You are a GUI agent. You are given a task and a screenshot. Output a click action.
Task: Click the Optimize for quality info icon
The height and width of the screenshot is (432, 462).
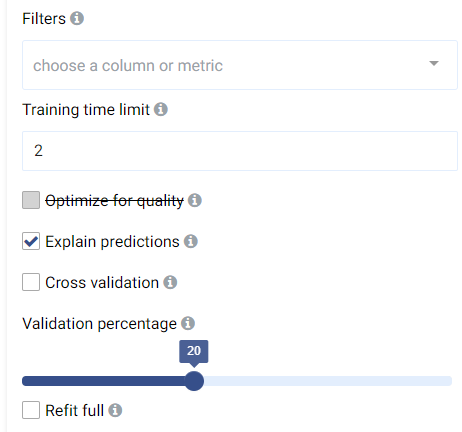(195, 200)
